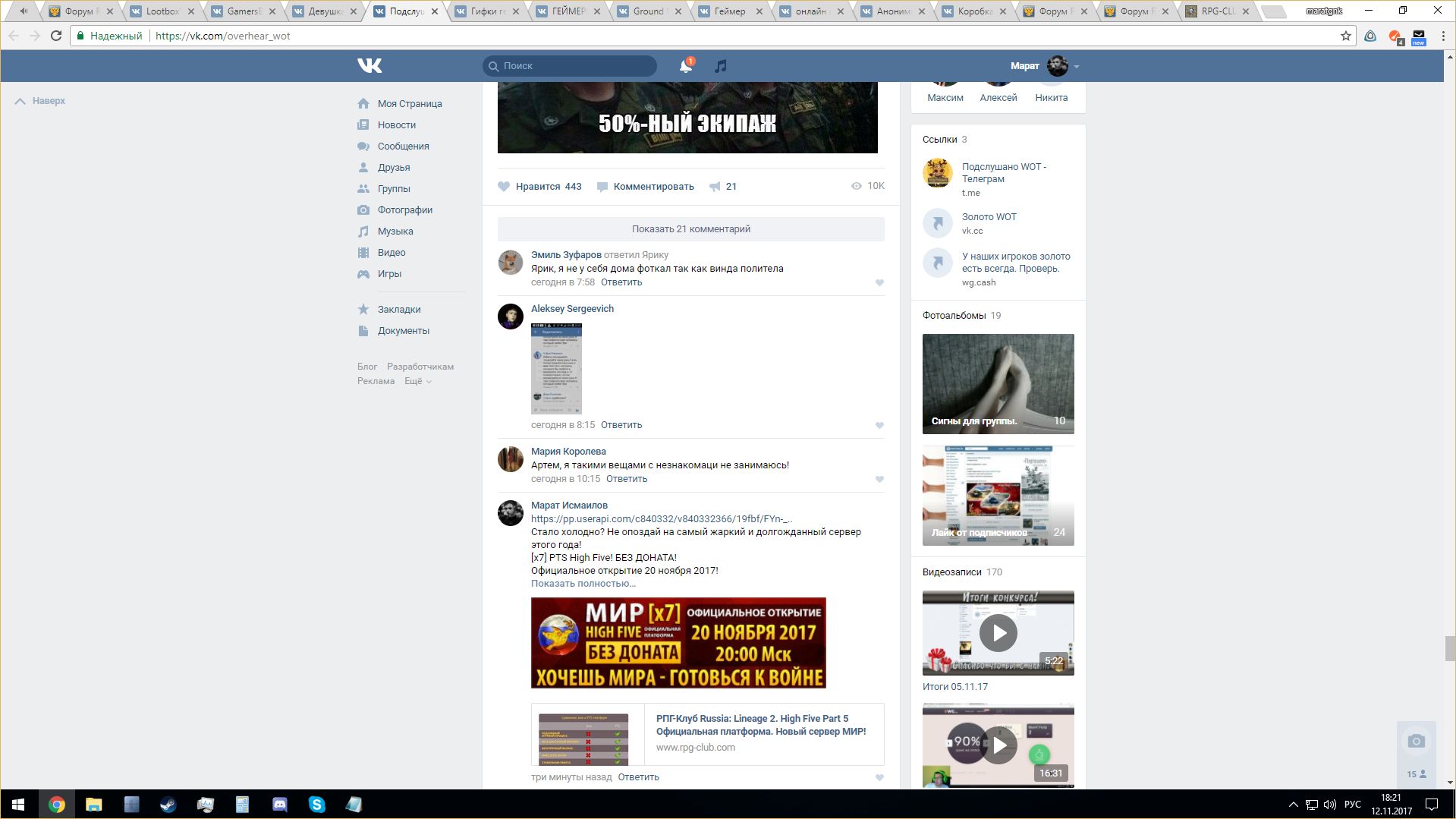This screenshot has height=819, width=1456.
Task: Click the share megaphone icon on post
Action: click(x=715, y=187)
